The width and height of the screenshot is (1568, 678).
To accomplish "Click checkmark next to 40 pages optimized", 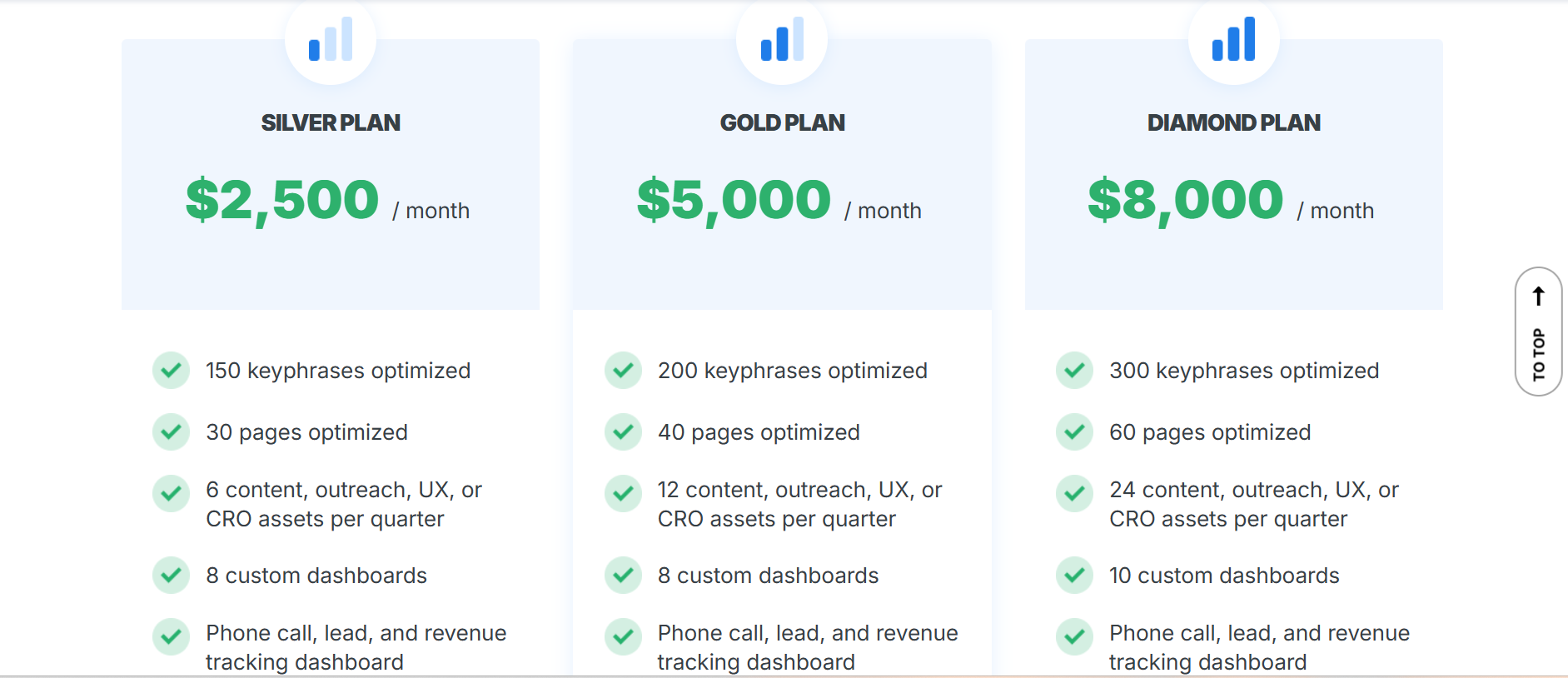I will click(x=623, y=431).
